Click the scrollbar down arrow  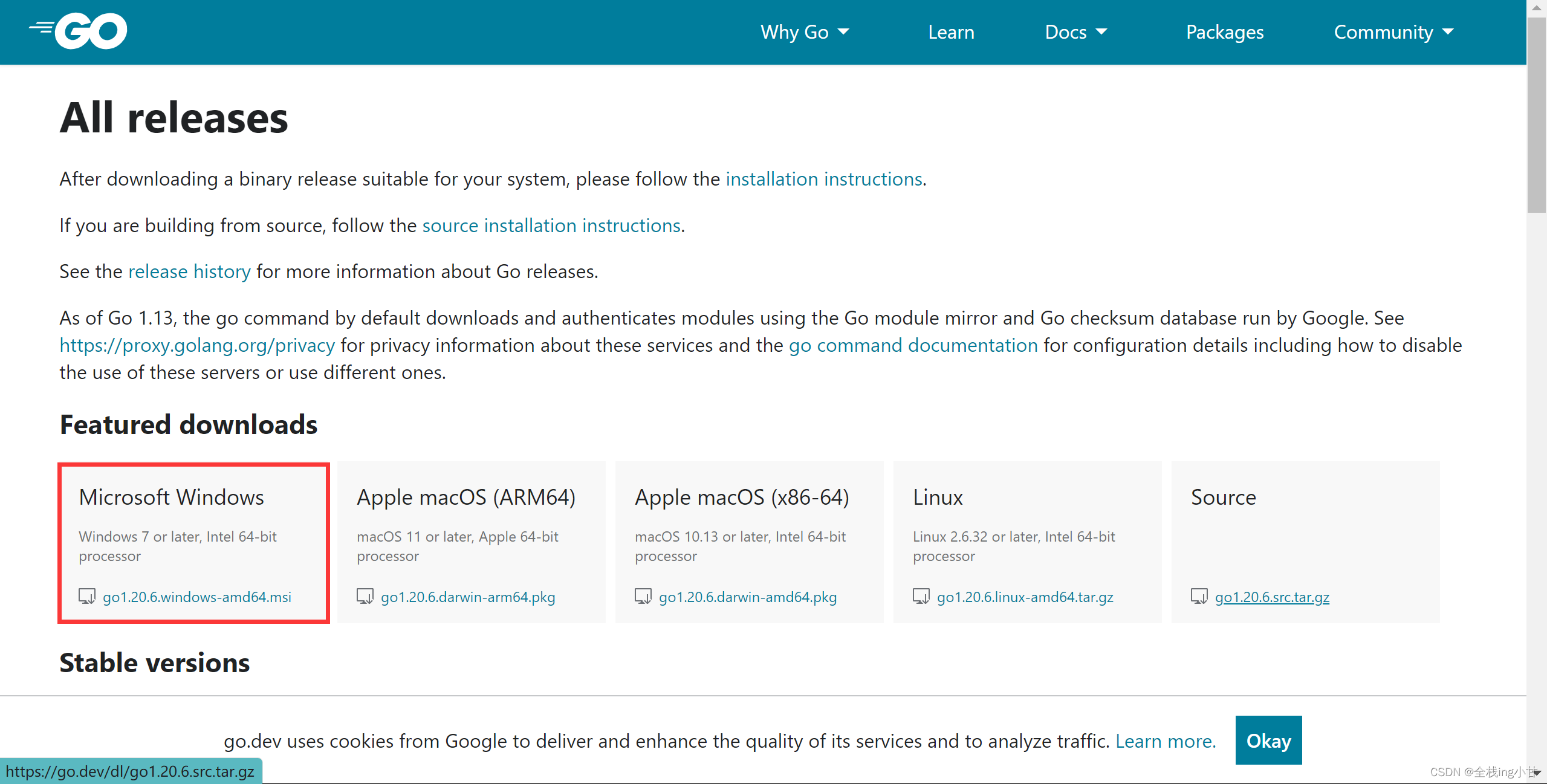(x=1536, y=772)
